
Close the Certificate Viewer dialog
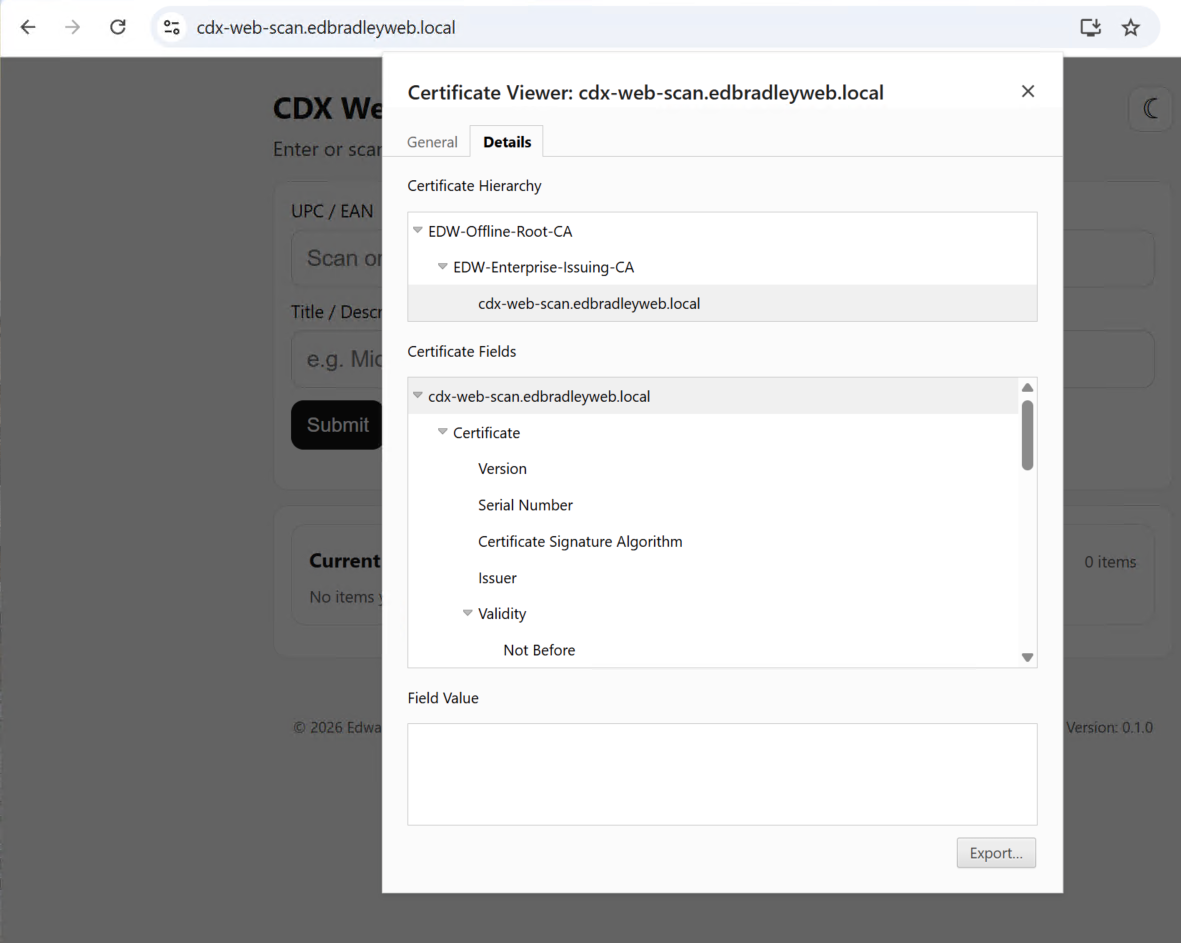click(x=1027, y=91)
